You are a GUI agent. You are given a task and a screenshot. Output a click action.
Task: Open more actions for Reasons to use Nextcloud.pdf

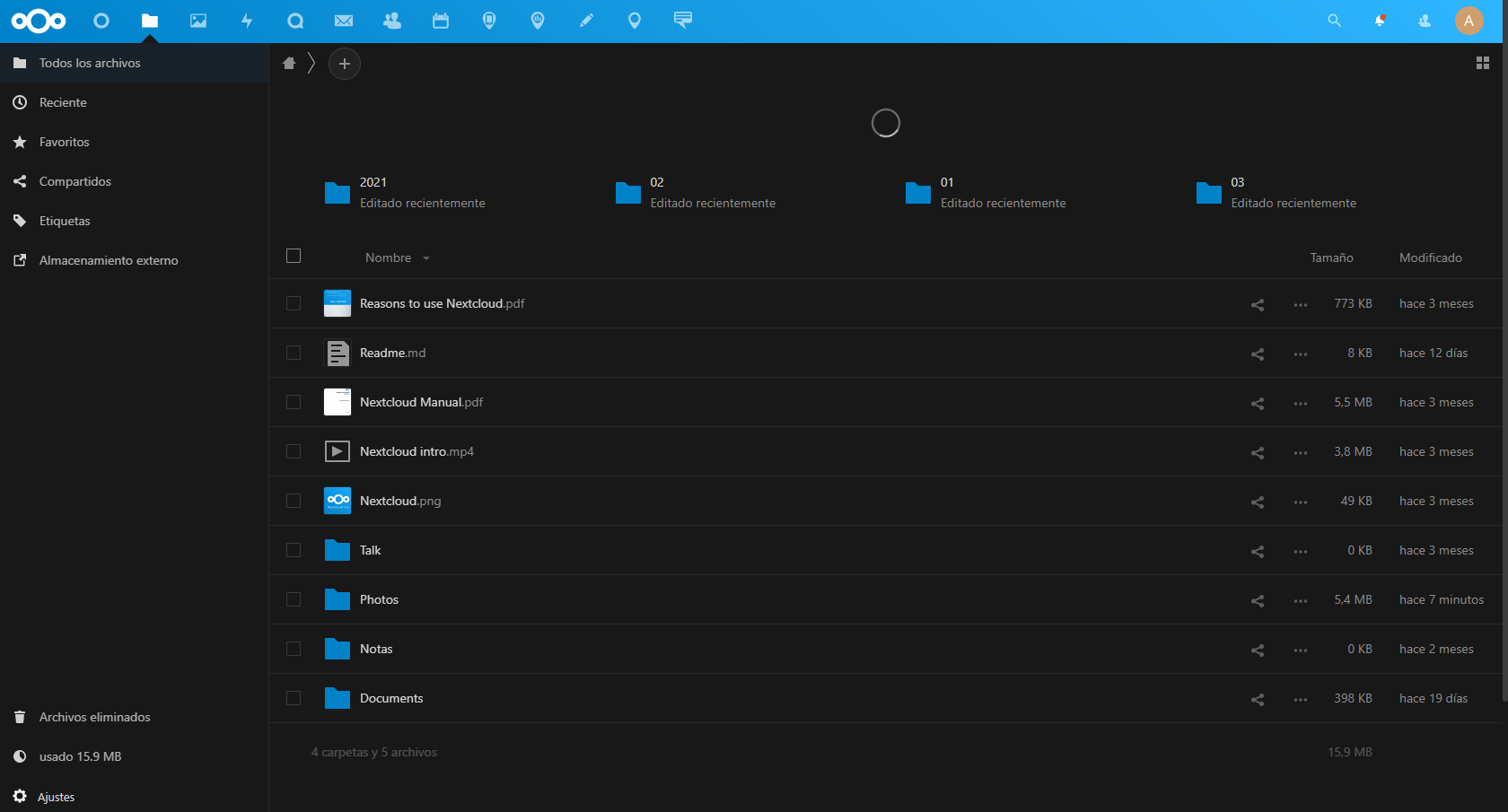tap(1301, 305)
